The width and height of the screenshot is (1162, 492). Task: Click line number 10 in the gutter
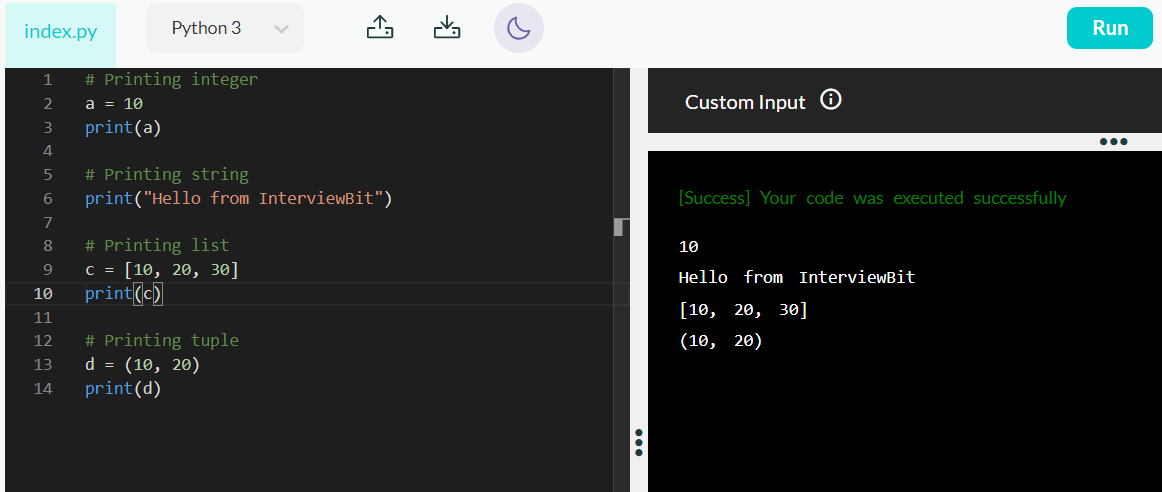(x=44, y=293)
